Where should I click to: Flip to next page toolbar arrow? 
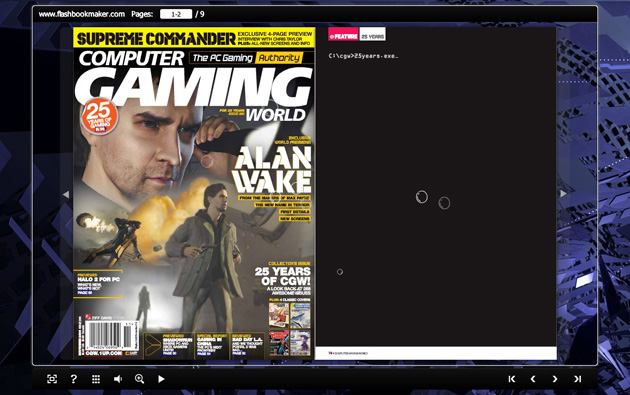(555, 379)
